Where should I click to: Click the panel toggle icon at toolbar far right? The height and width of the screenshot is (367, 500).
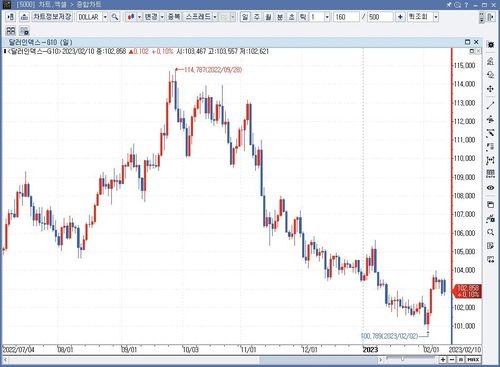coord(490,17)
